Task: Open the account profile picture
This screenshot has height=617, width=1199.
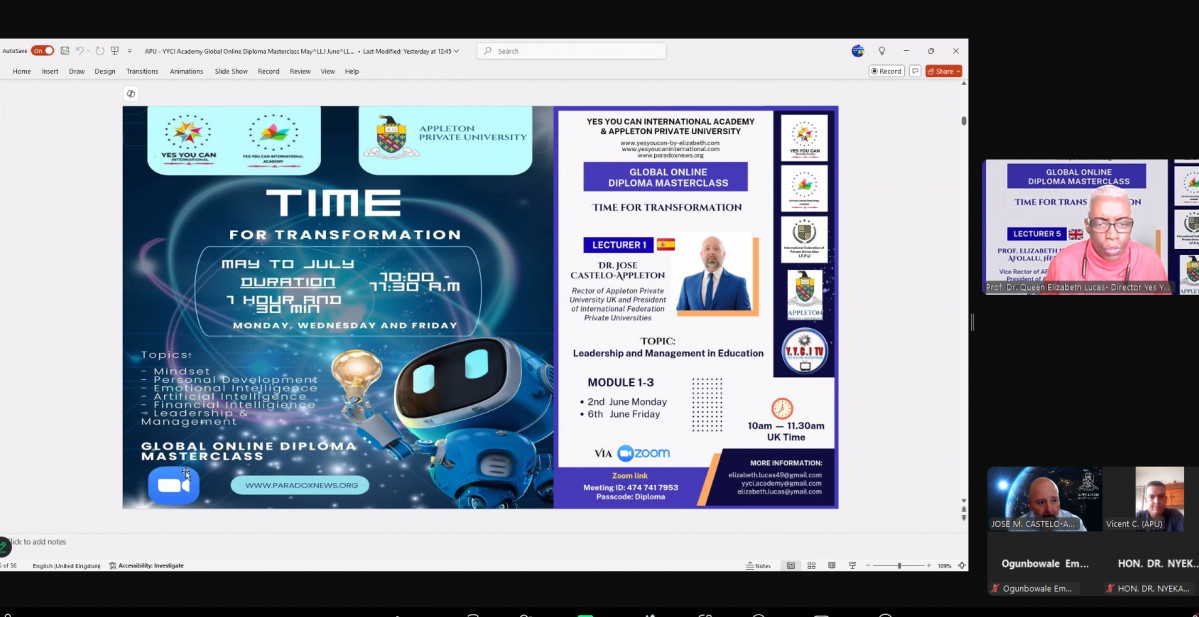Action: [857, 51]
